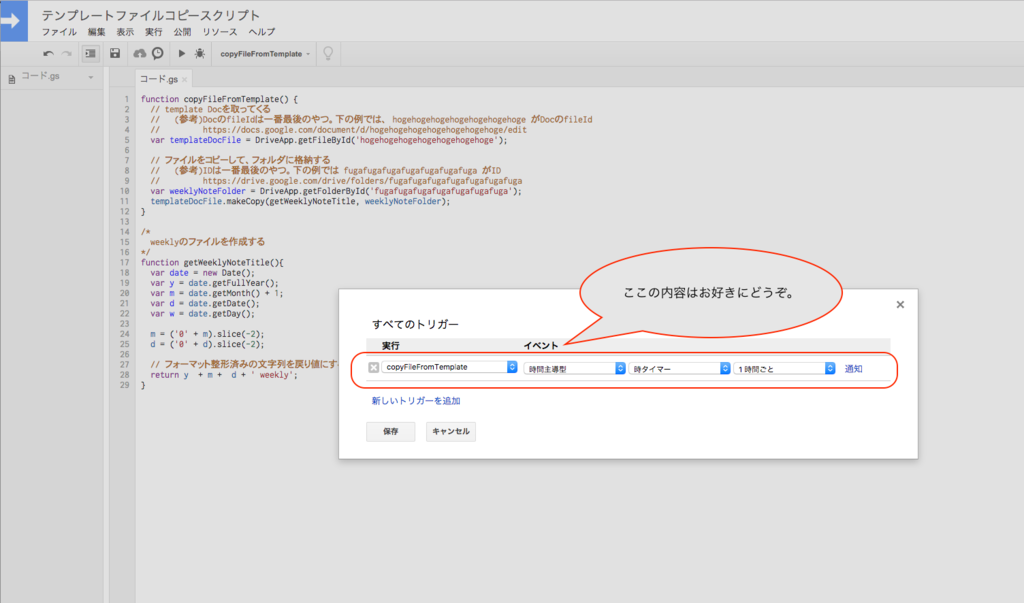Redo the last edit
The width and height of the screenshot is (1024, 603).
[67, 54]
